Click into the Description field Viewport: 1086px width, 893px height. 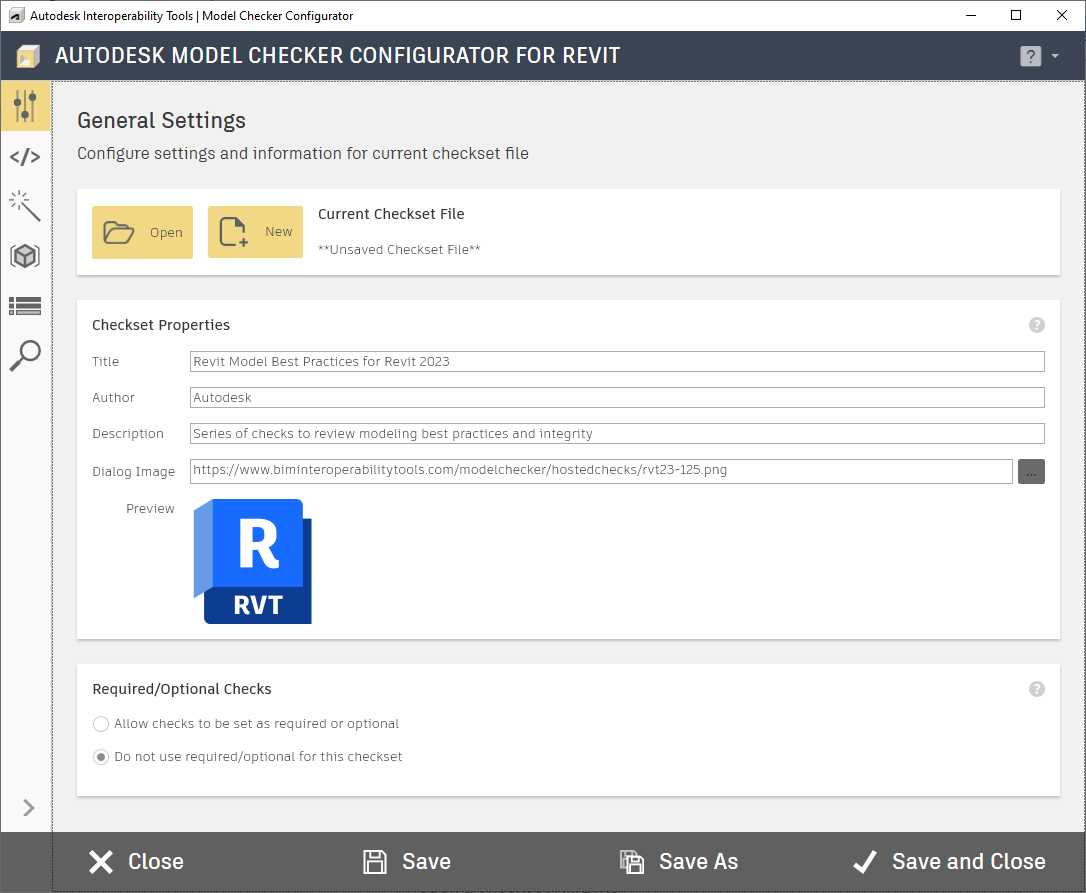pyautogui.click(x=617, y=434)
